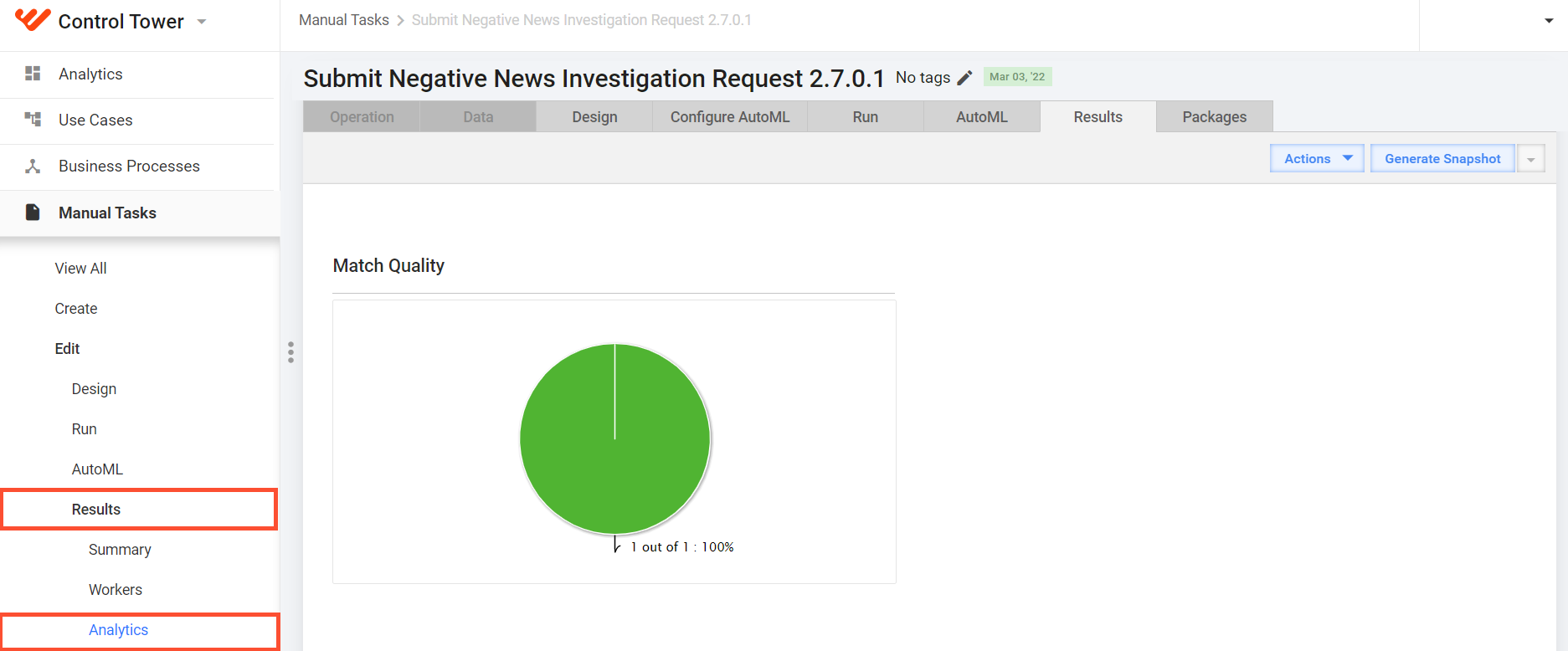Screen dimensions: 1568x651
Task: Open Design under Edit in sidebar
Action: coord(94,388)
